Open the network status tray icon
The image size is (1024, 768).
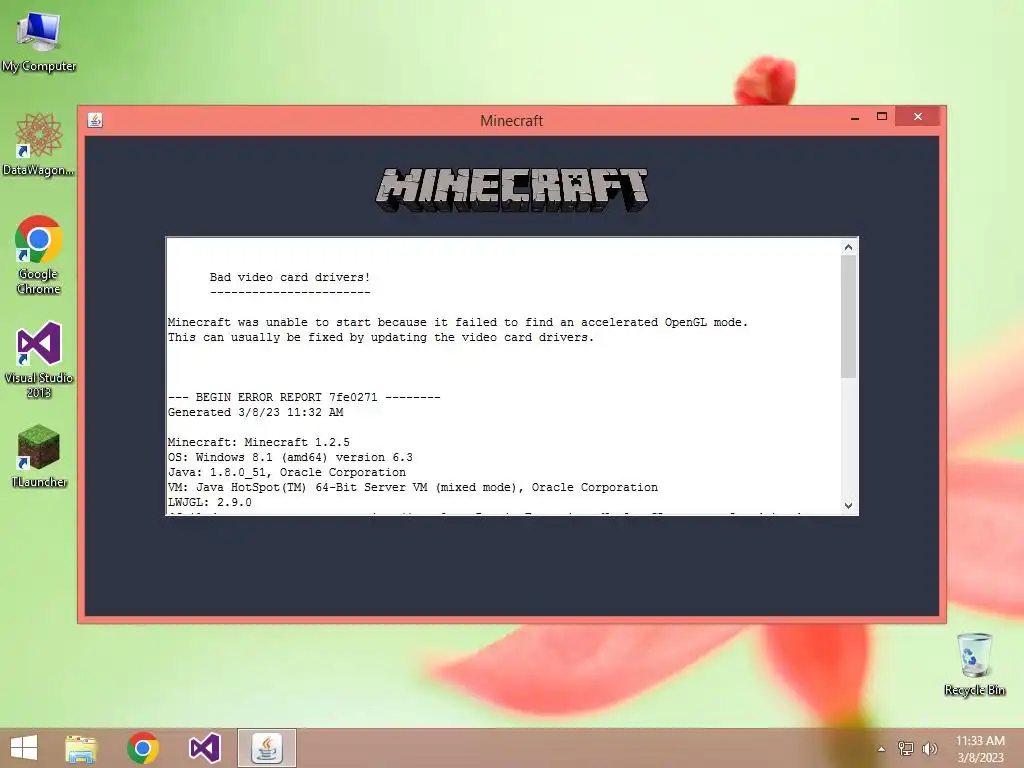tap(905, 748)
